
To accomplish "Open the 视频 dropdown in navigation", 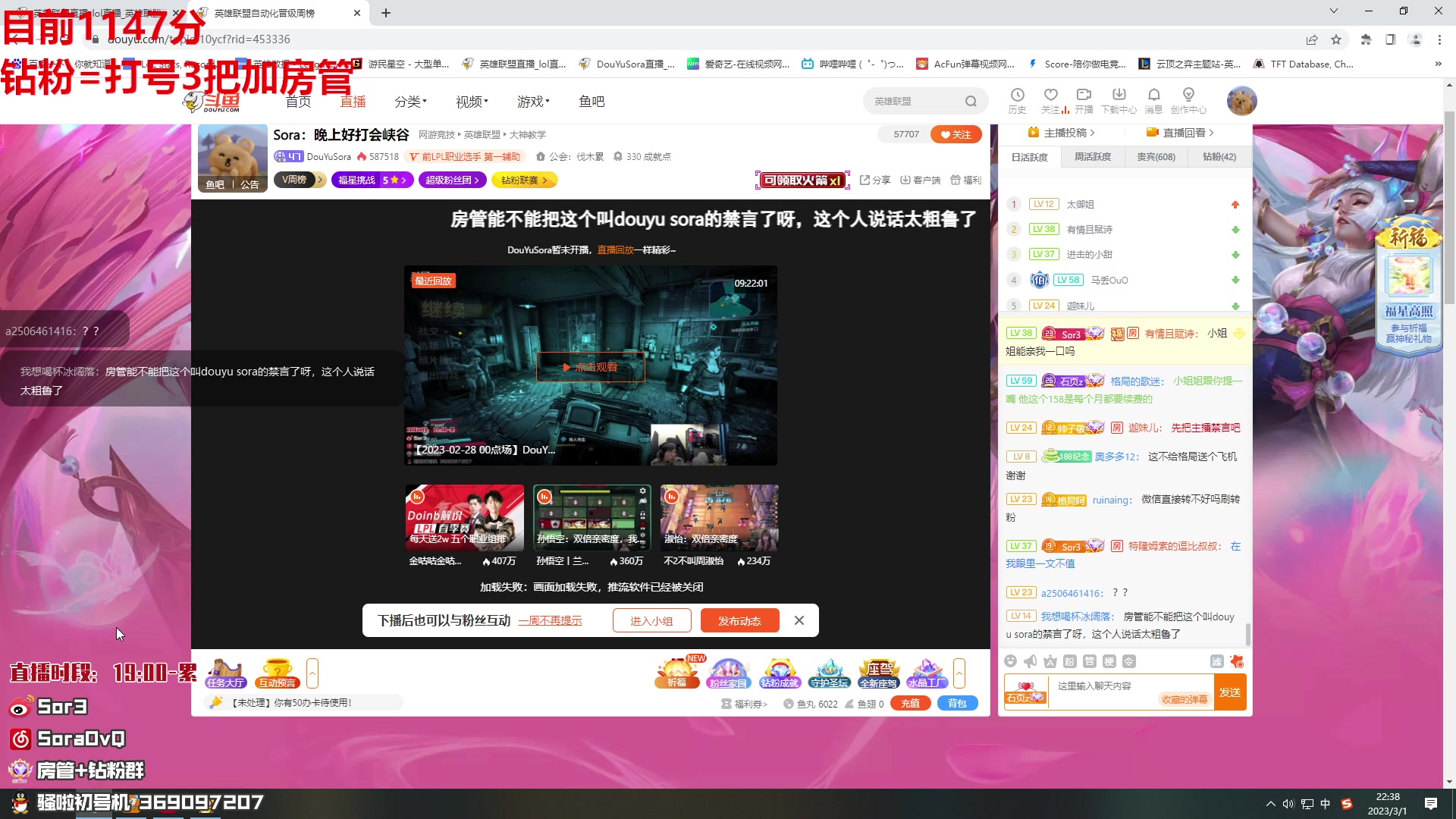I will click(x=472, y=101).
